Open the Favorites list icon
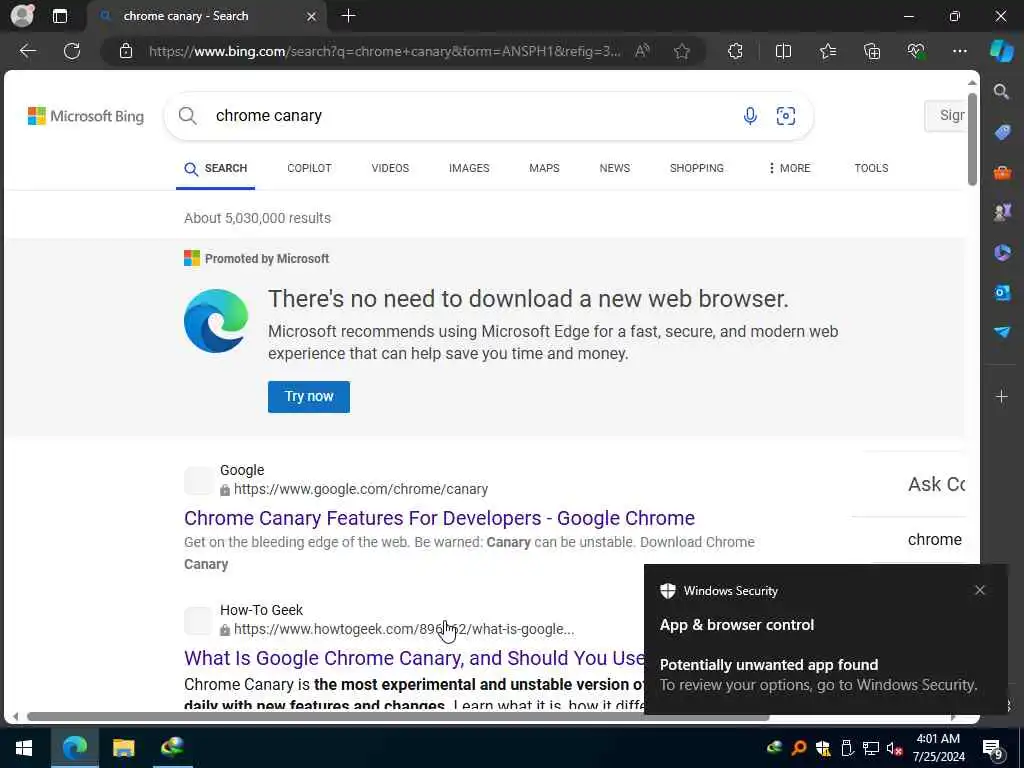 [x=827, y=51]
